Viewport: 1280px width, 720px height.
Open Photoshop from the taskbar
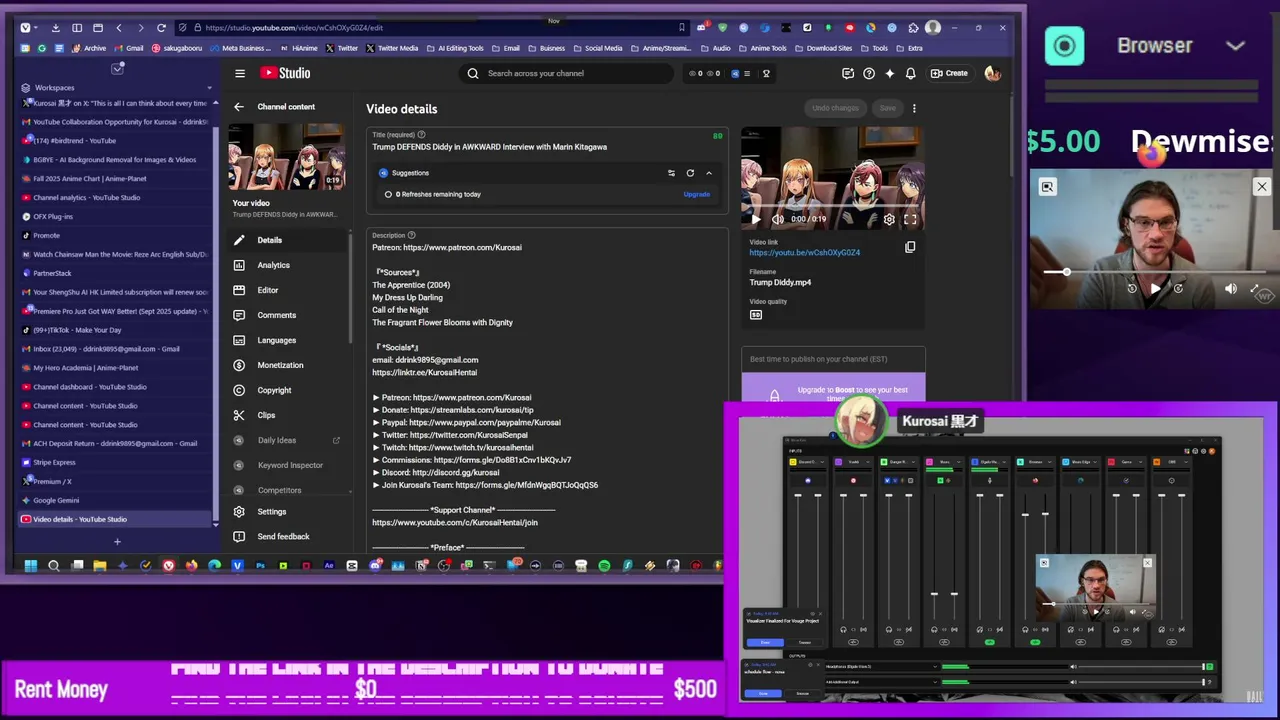pos(260,566)
